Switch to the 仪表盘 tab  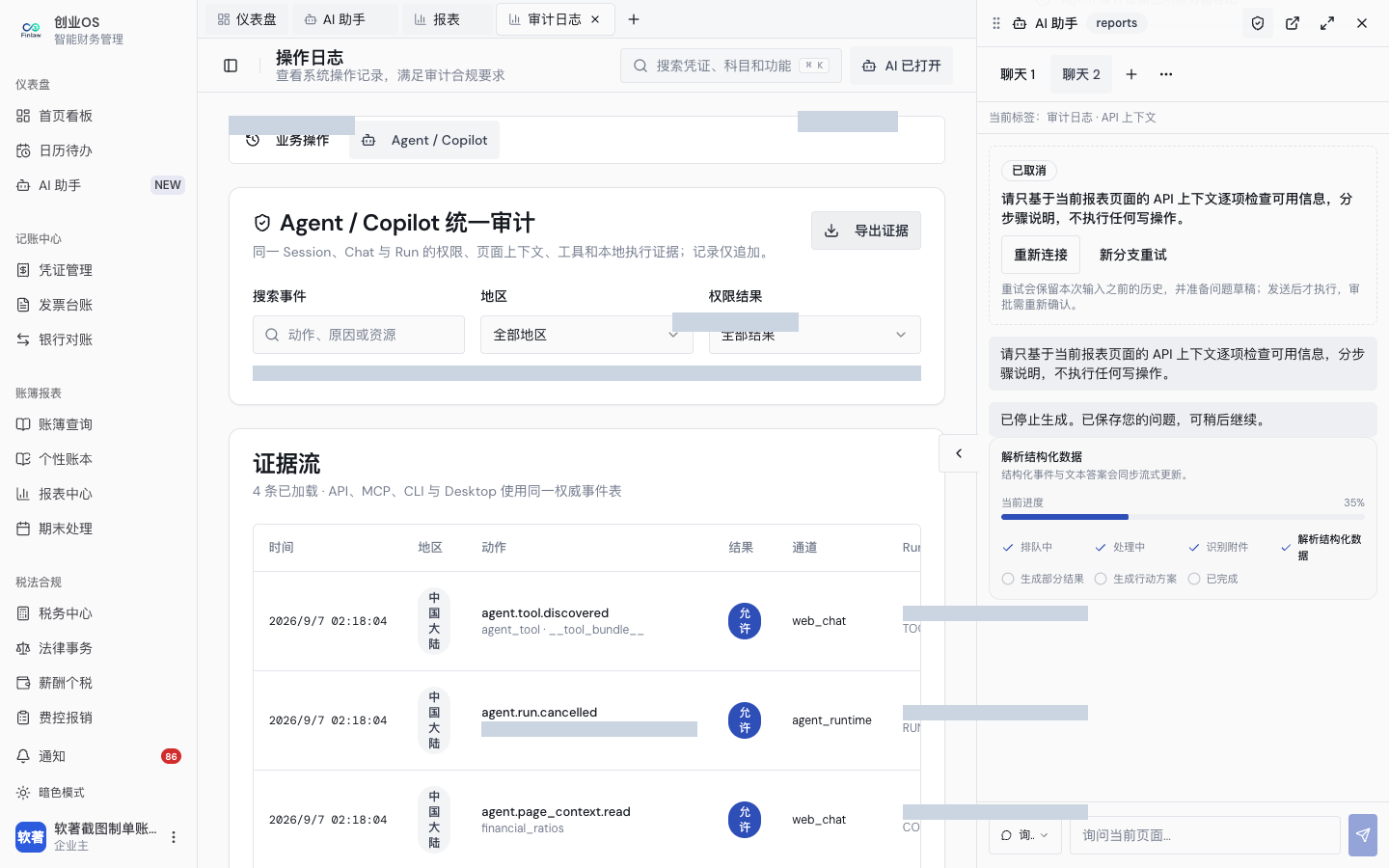click(247, 19)
